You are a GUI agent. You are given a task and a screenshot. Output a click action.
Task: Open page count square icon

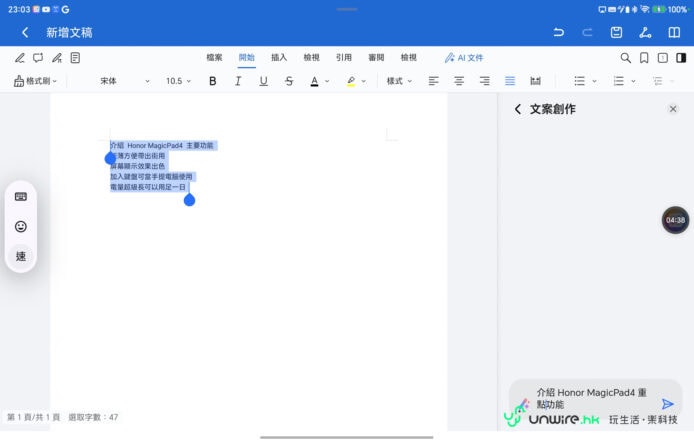point(663,58)
